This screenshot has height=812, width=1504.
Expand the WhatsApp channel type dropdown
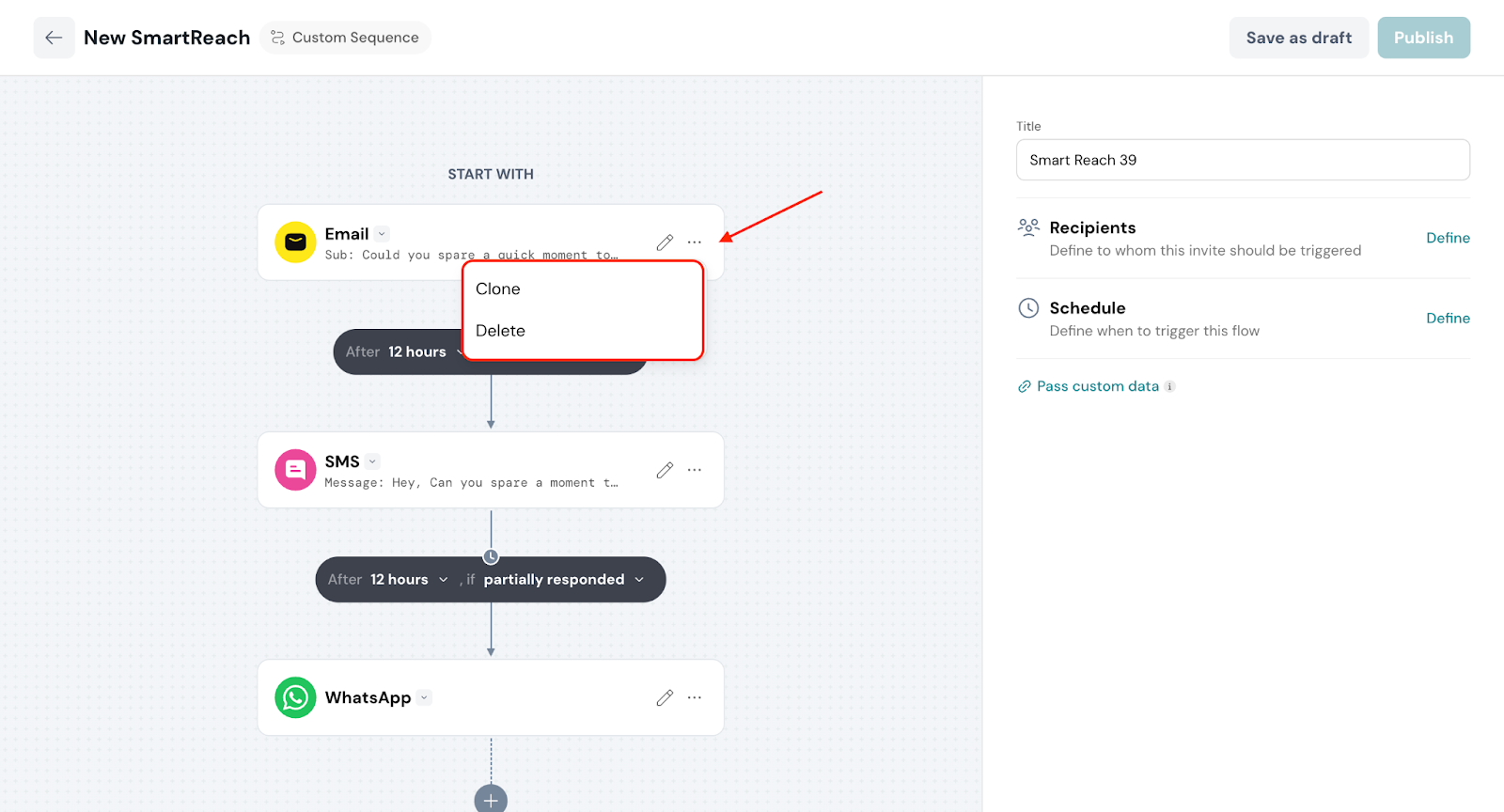pos(425,697)
